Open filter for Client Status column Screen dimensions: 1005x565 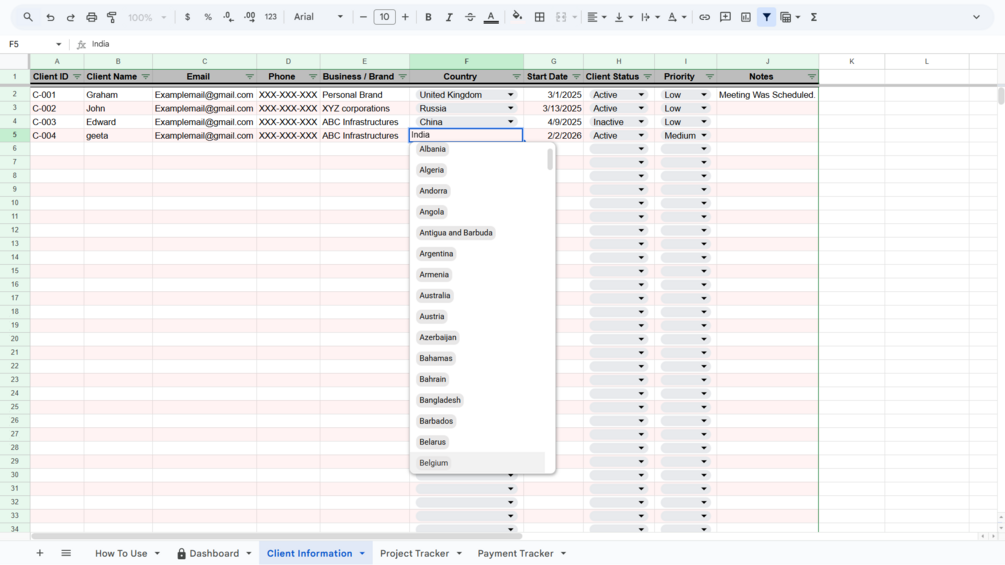647,77
